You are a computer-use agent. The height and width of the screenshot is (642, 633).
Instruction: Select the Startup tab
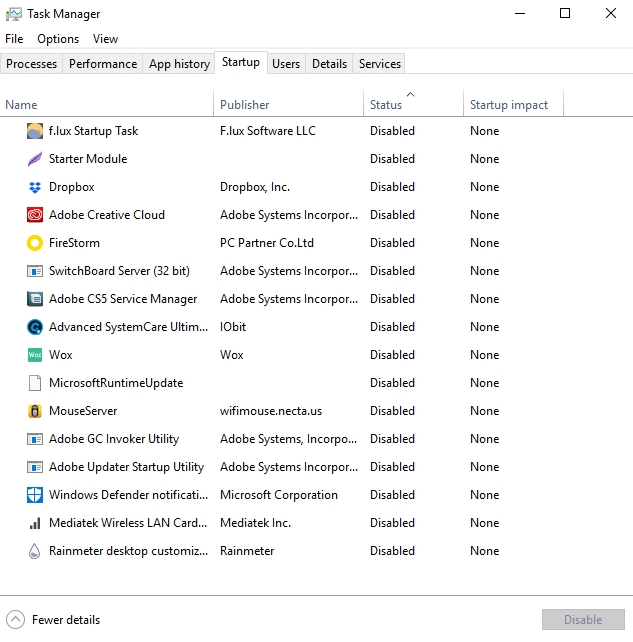click(241, 62)
